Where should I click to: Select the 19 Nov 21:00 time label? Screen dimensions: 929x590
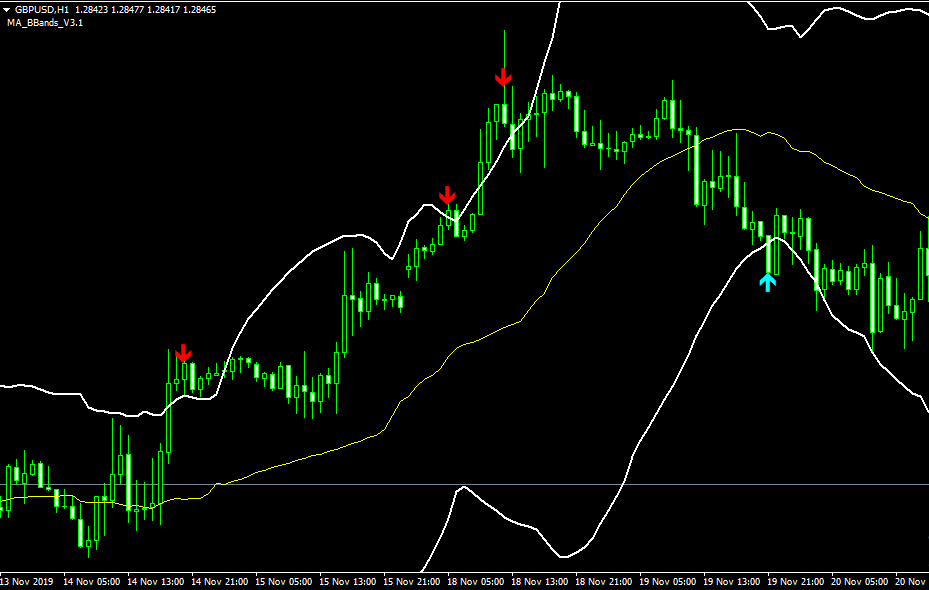point(795,581)
